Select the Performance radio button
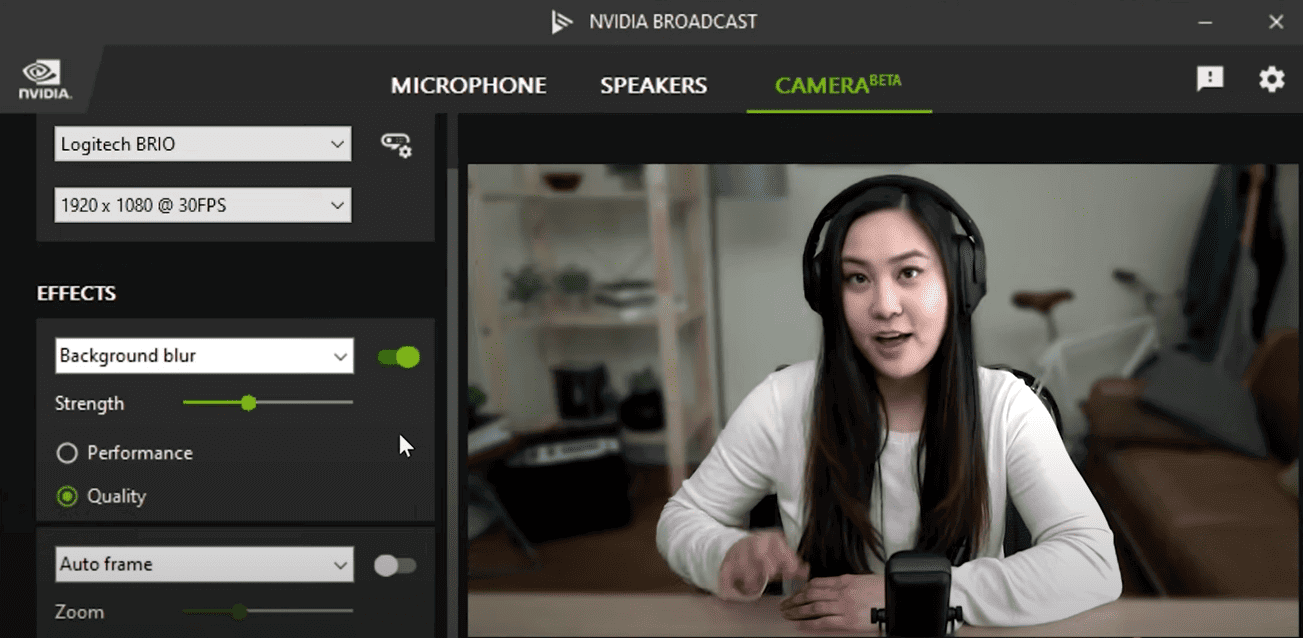 pyautogui.click(x=67, y=453)
